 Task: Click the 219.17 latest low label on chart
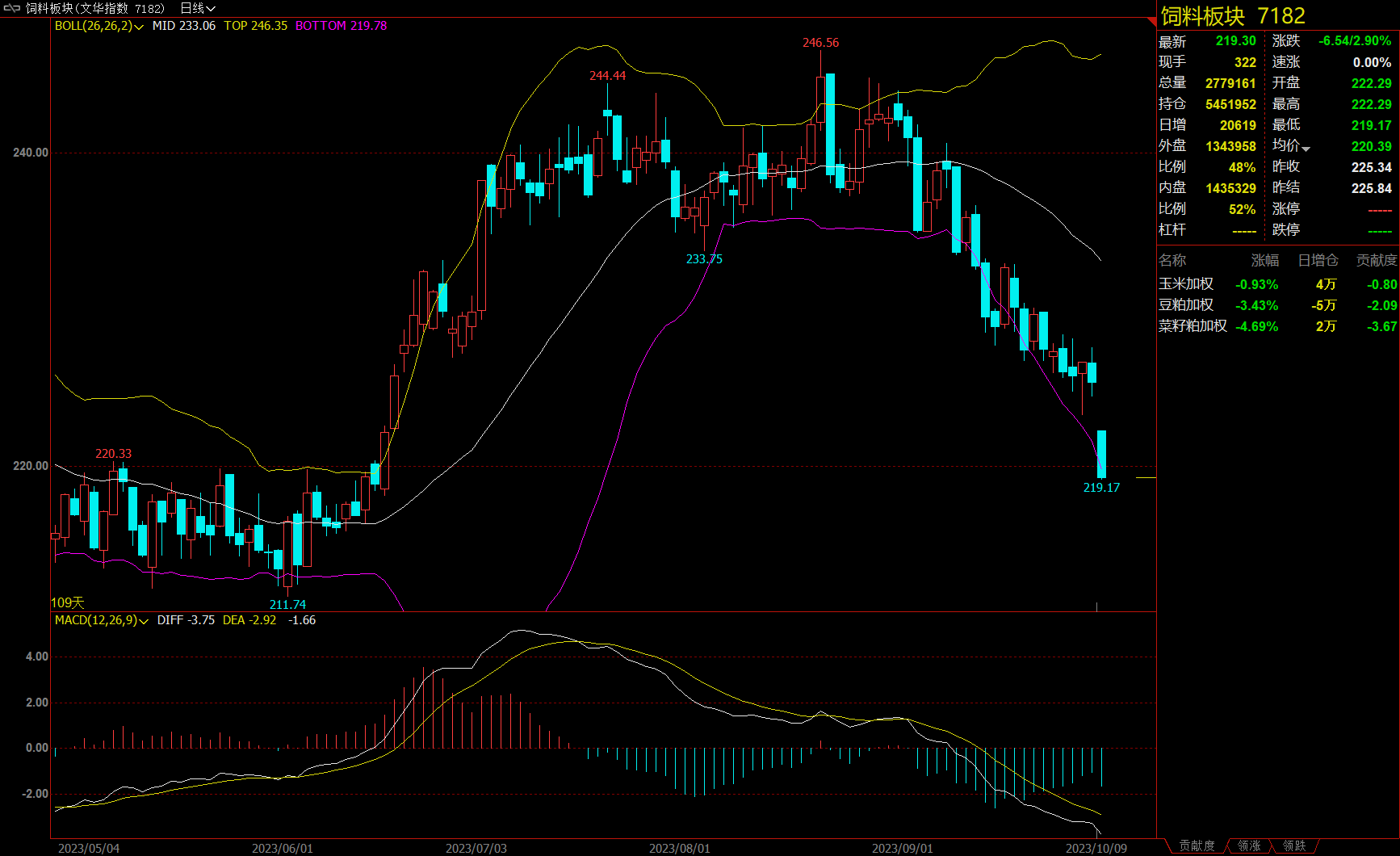point(1101,488)
